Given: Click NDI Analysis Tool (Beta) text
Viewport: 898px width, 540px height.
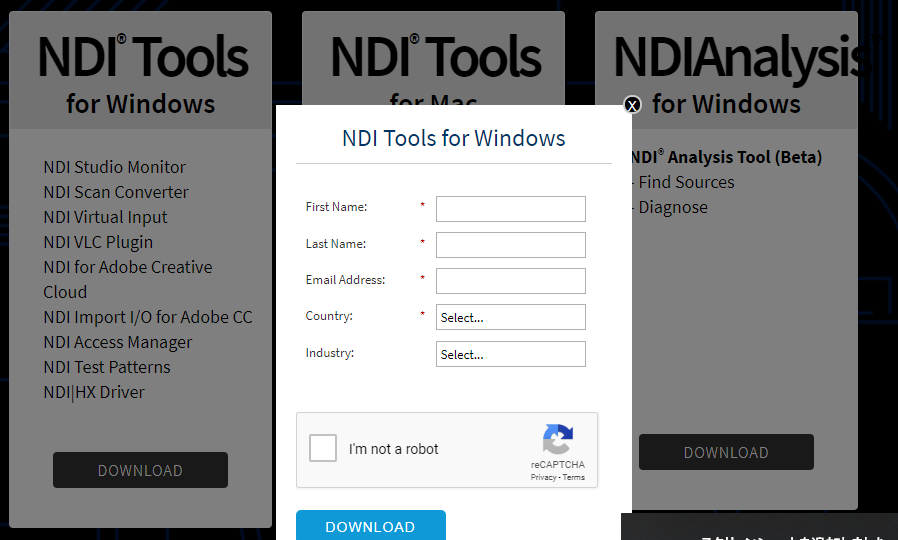Looking at the screenshot, I should click(x=726, y=157).
